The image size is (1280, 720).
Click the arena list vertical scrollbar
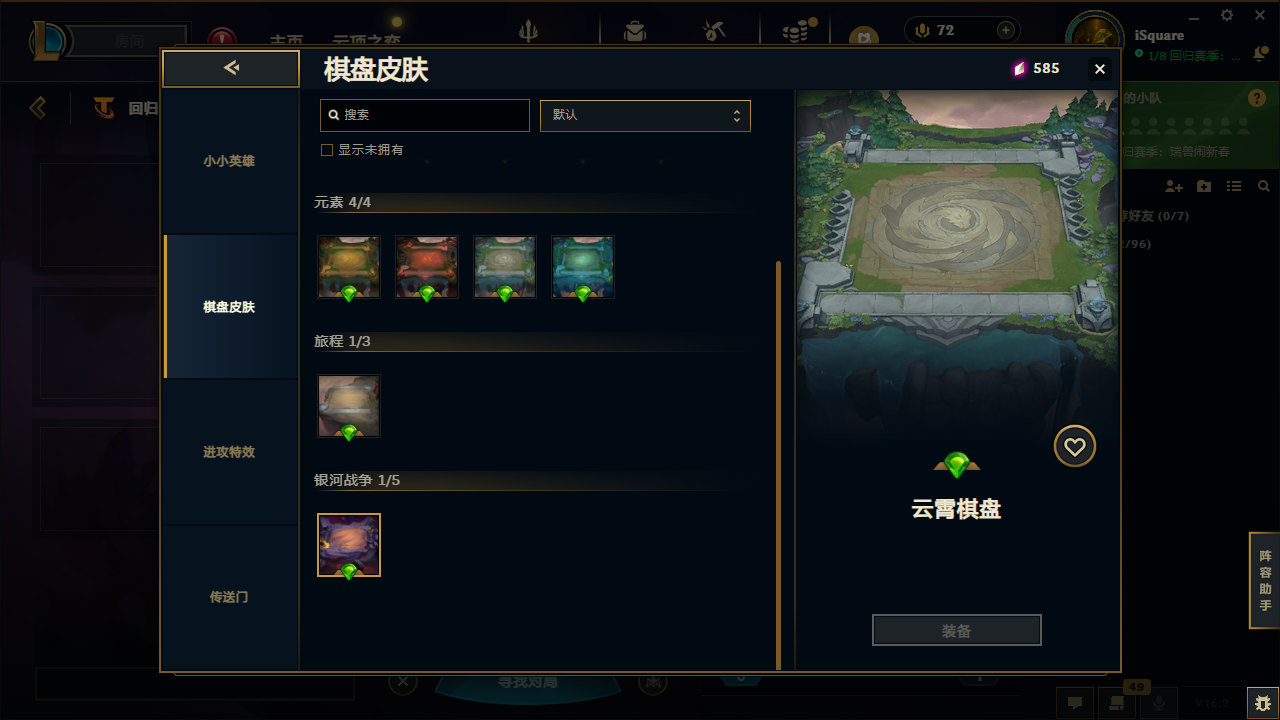point(778,465)
